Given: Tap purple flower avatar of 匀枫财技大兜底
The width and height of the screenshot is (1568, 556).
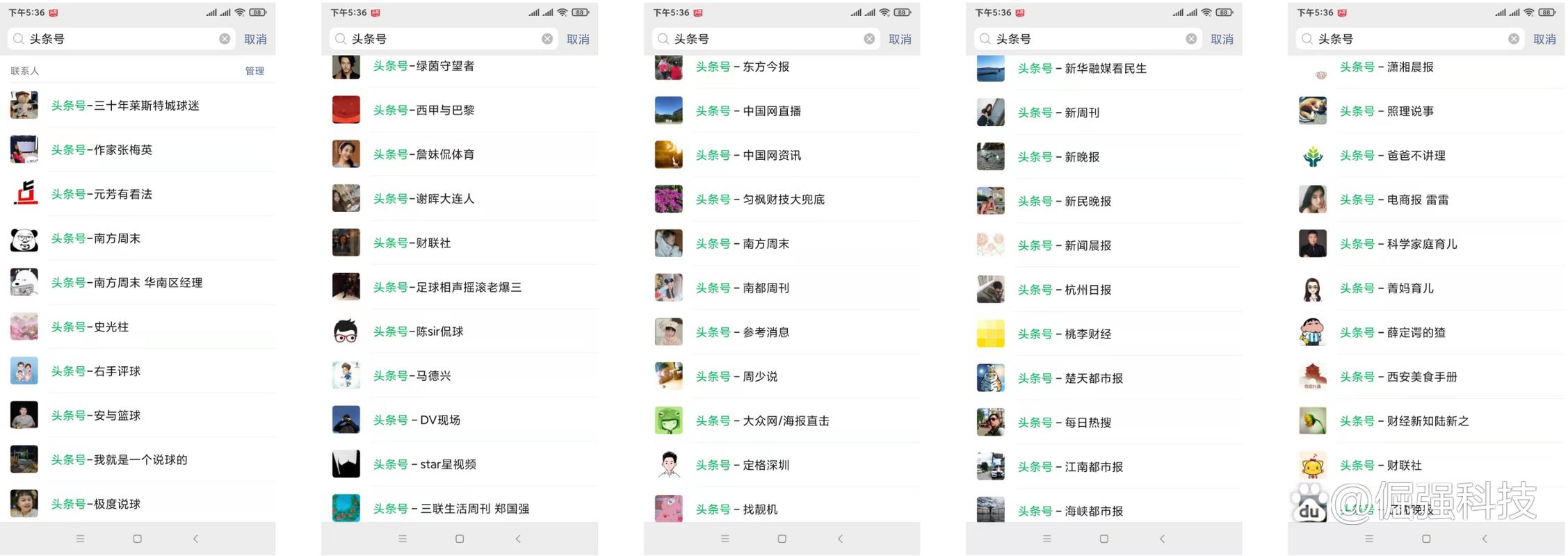Looking at the screenshot, I should [669, 199].
